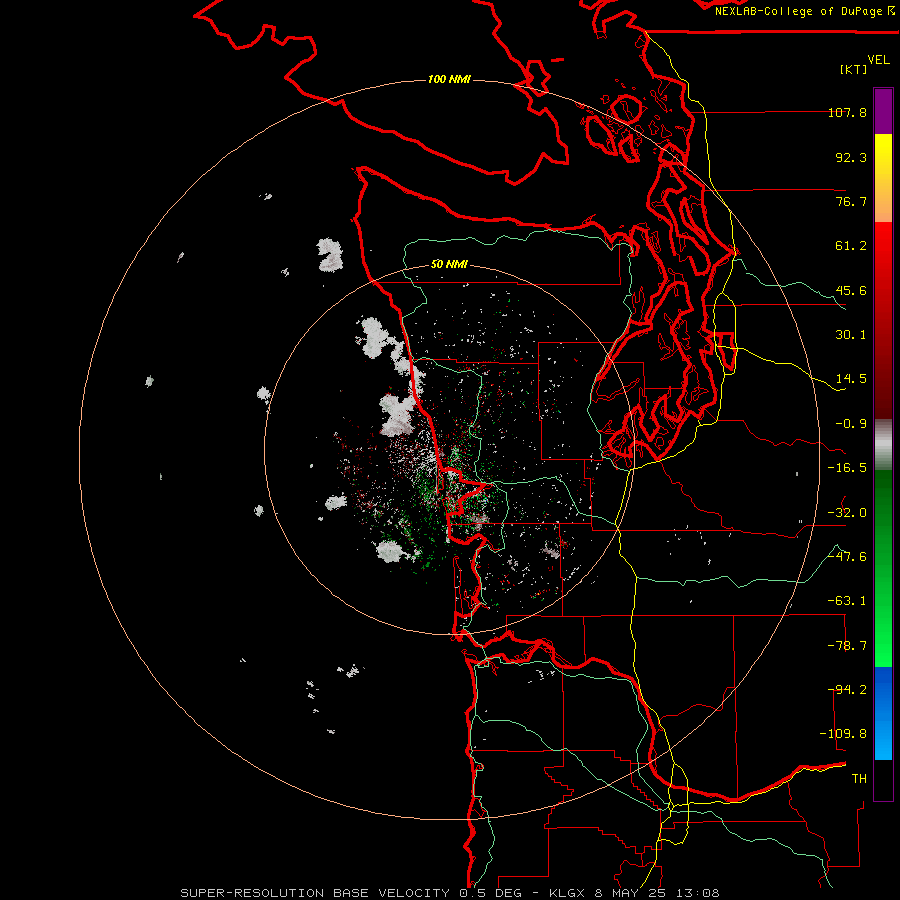This screenshot has height=900, width=900.
Task: Click the -47.6 velocity scale value
Action: pyautogui.click(x=847, y=557)
